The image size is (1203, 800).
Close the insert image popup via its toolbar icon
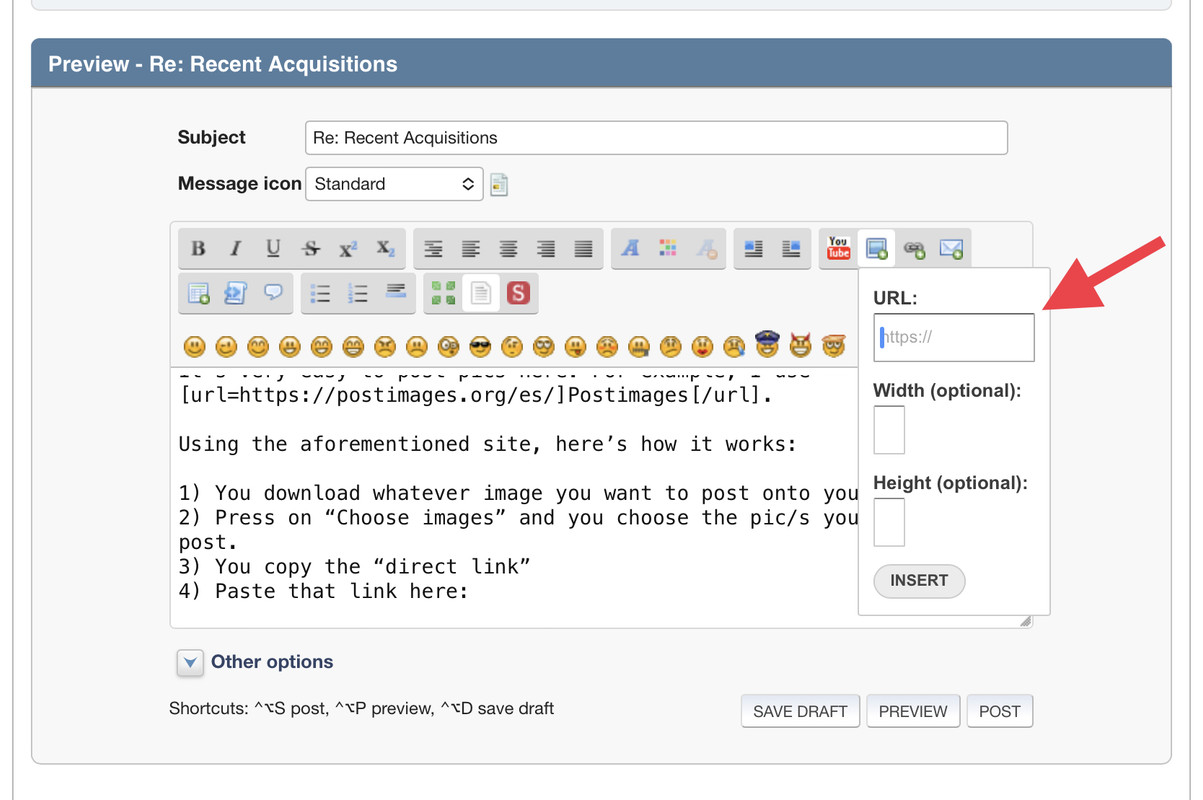[876, 249]
